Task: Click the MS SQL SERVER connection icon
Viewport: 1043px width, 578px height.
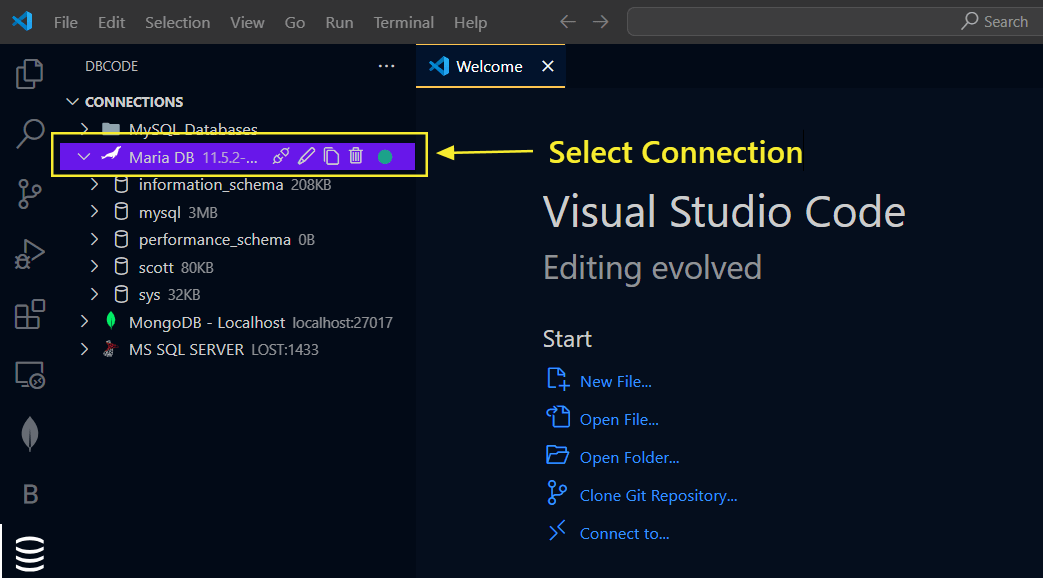Action: click(110, 349)
